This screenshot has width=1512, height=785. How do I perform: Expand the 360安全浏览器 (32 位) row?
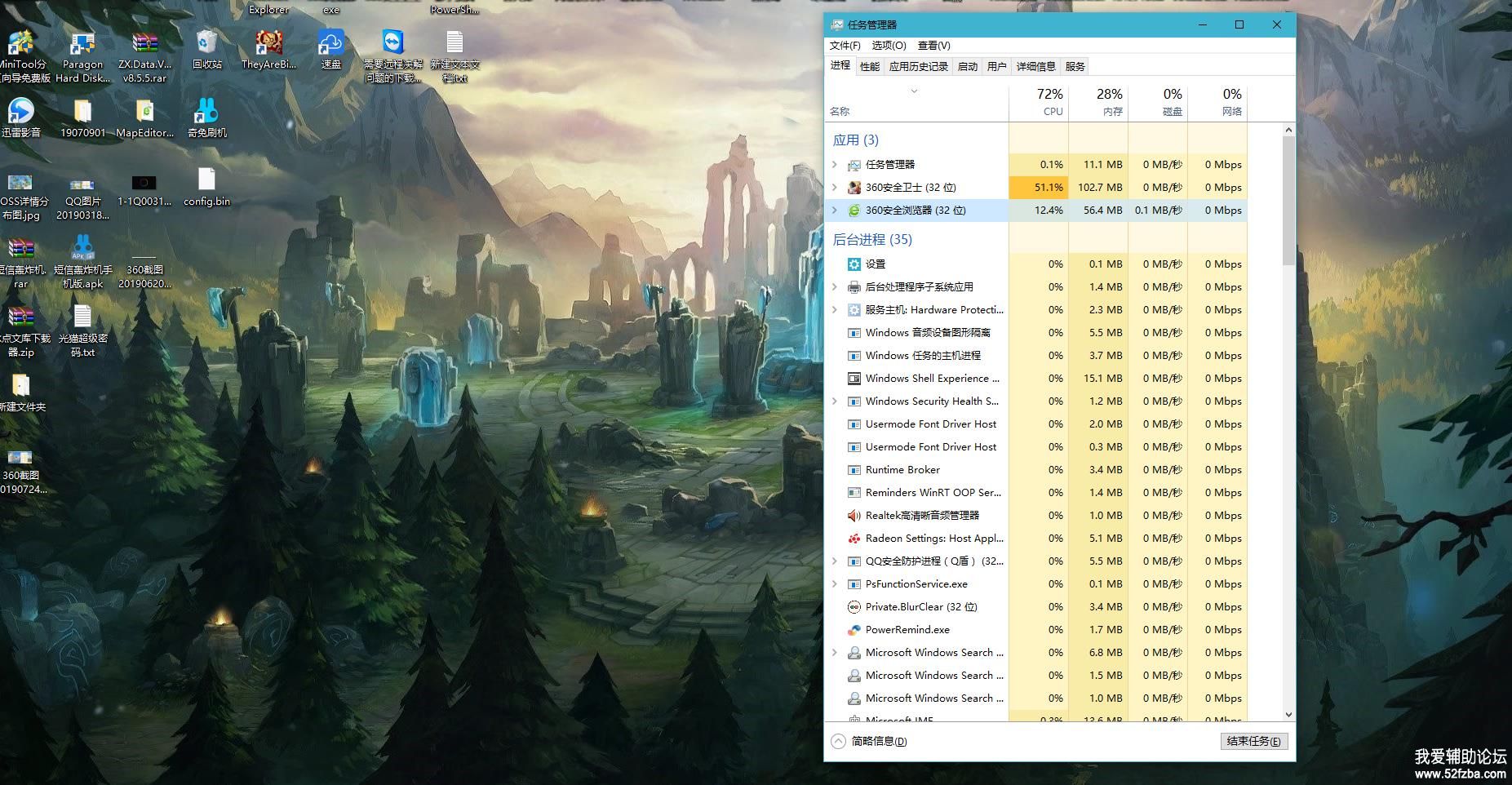tap(834, 210)
